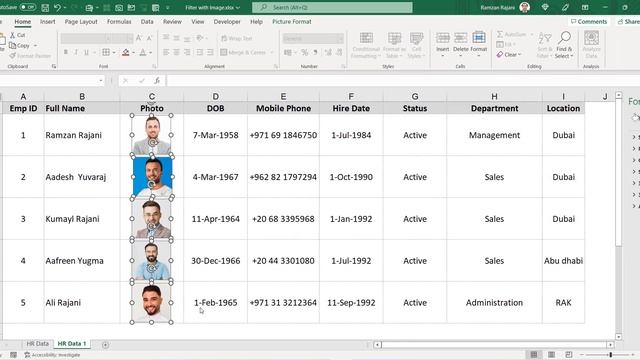Apply underline formatting
This screenshot has width=640, height=360.
pyautogui.click(x=86, y=52)
